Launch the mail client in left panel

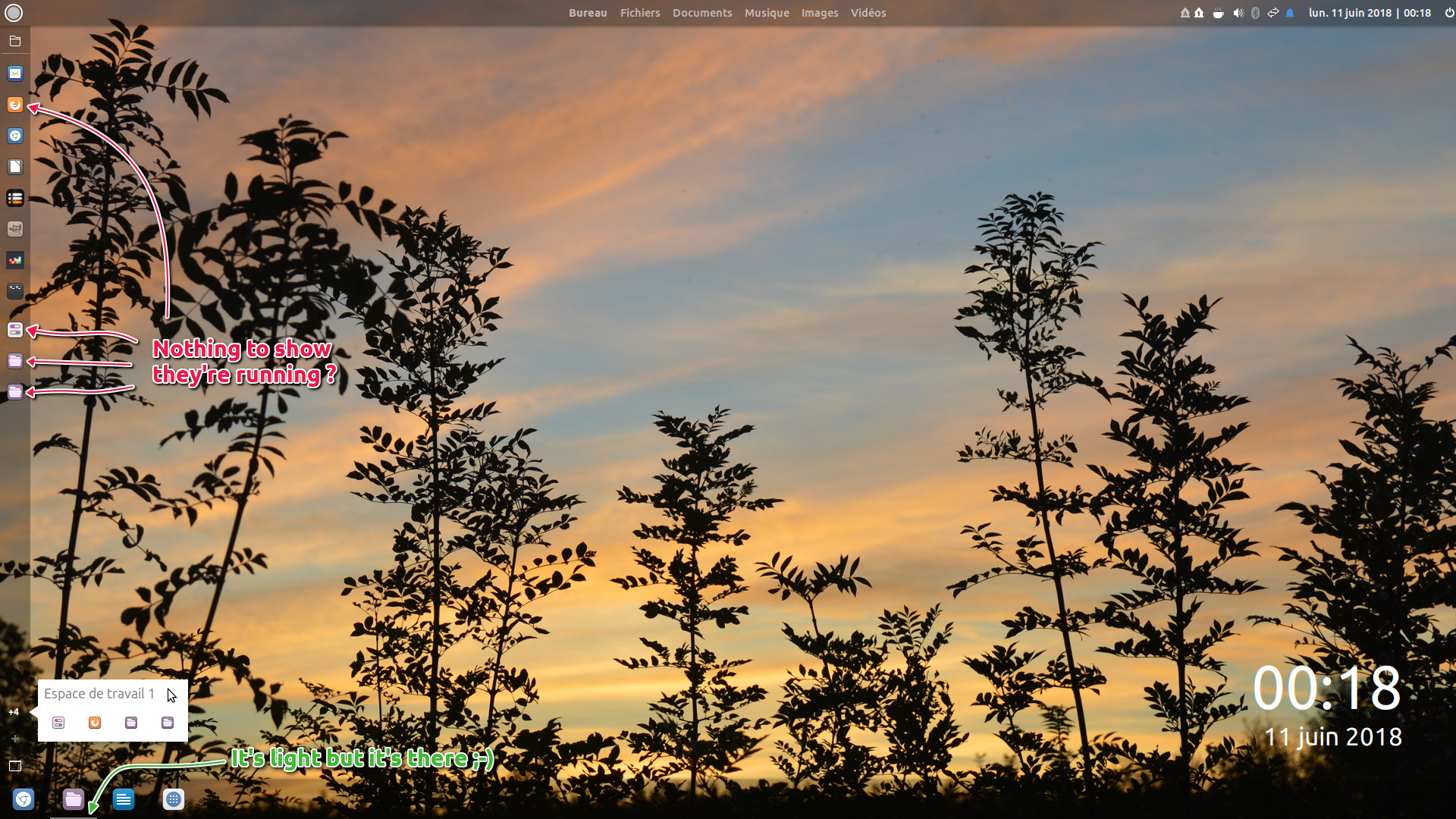(15, 74)
